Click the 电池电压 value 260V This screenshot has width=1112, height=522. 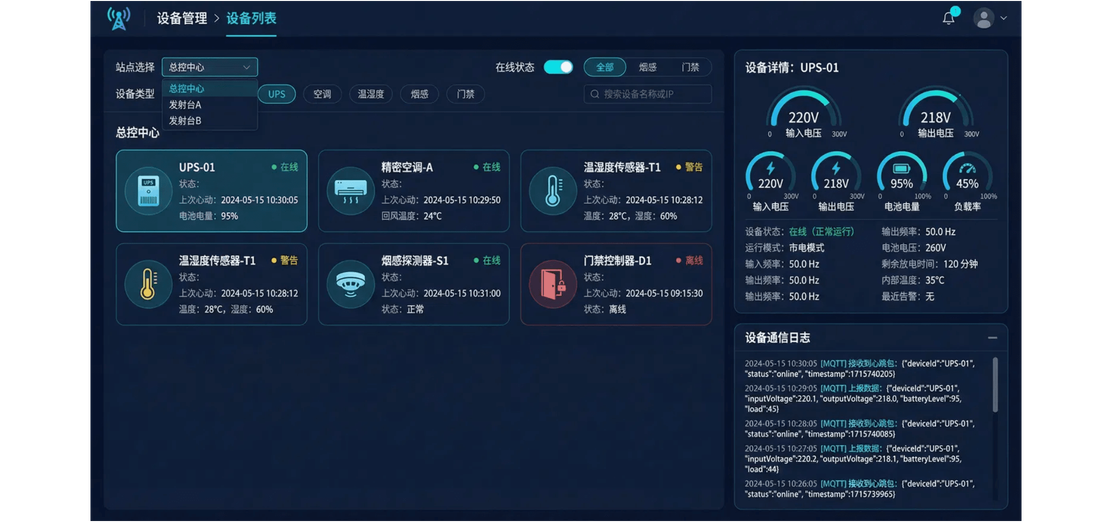pos(936,248)
